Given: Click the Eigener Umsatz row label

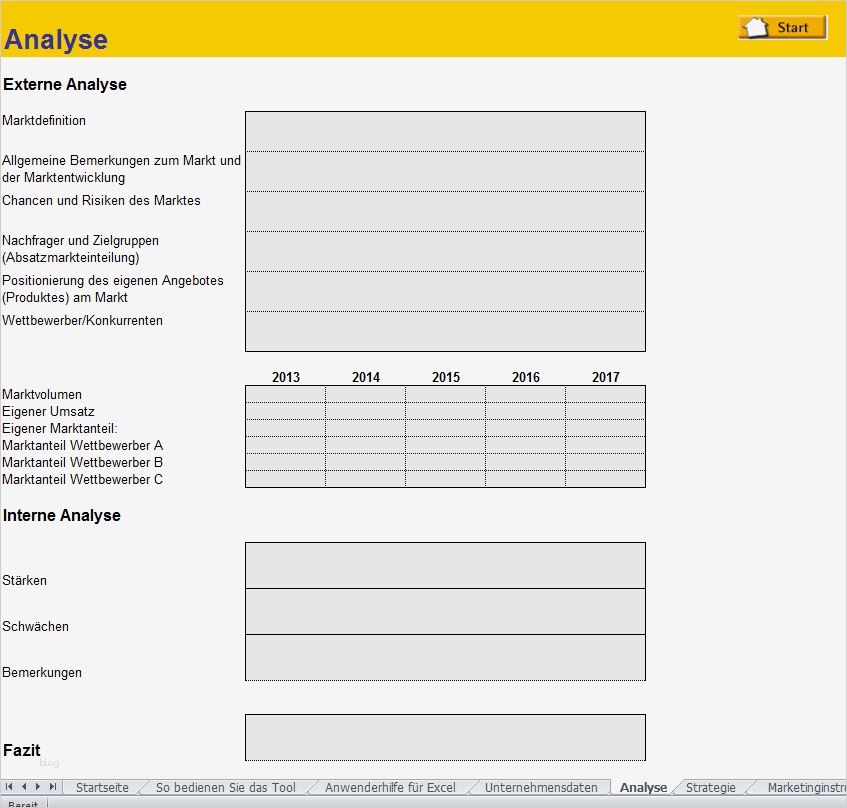Looking at the screenshot, I should [49, 412].
